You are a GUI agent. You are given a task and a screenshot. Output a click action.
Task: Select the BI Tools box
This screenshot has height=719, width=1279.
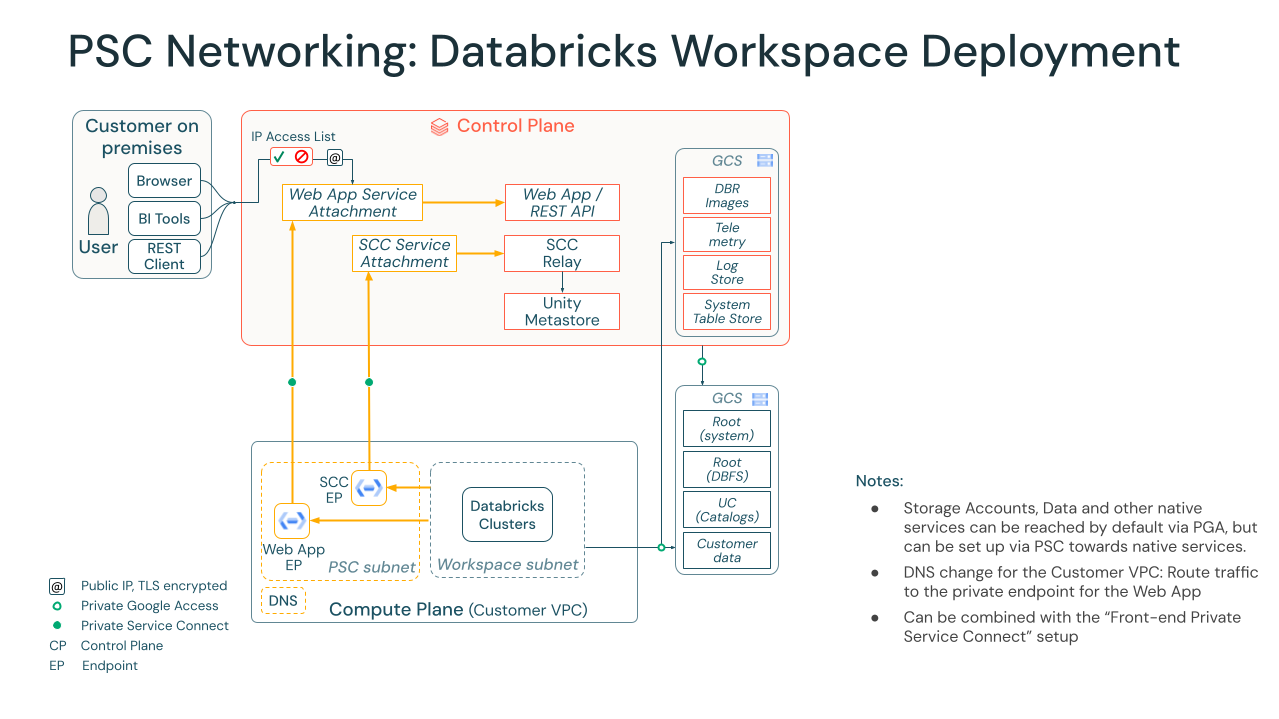pos(164,218)
